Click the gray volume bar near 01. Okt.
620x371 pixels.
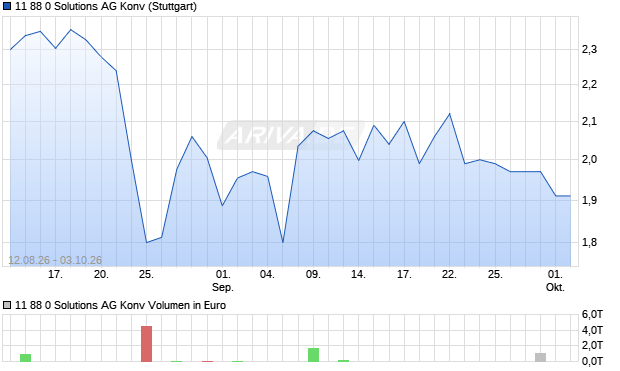tap(541, 357)
